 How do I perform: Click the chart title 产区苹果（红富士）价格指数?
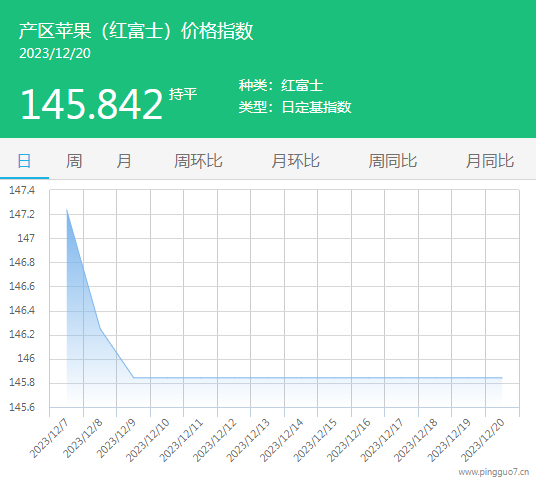(x=136, y=31)
